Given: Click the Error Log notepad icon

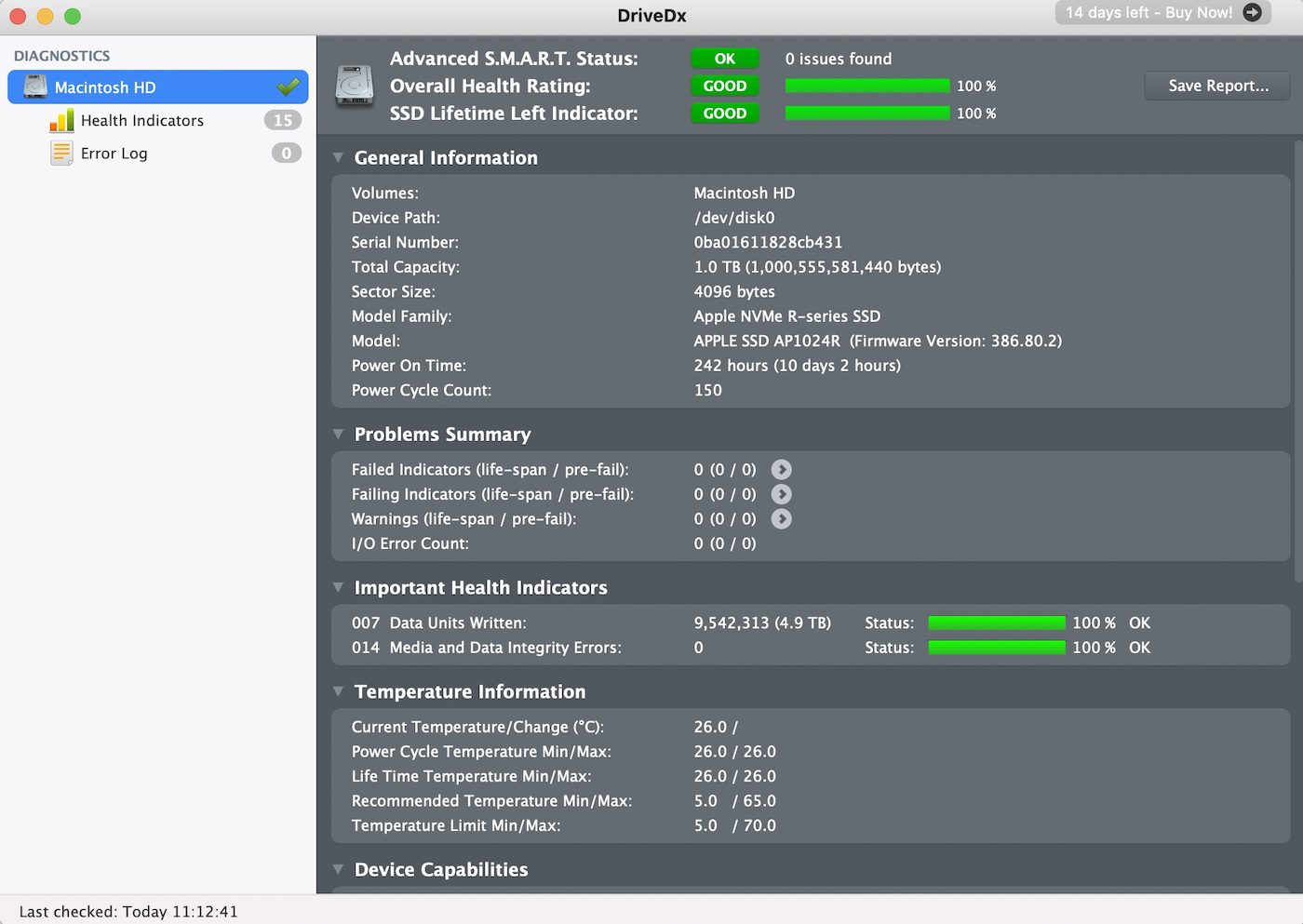Looking at the screenshot, I should (x=61, y=154).
